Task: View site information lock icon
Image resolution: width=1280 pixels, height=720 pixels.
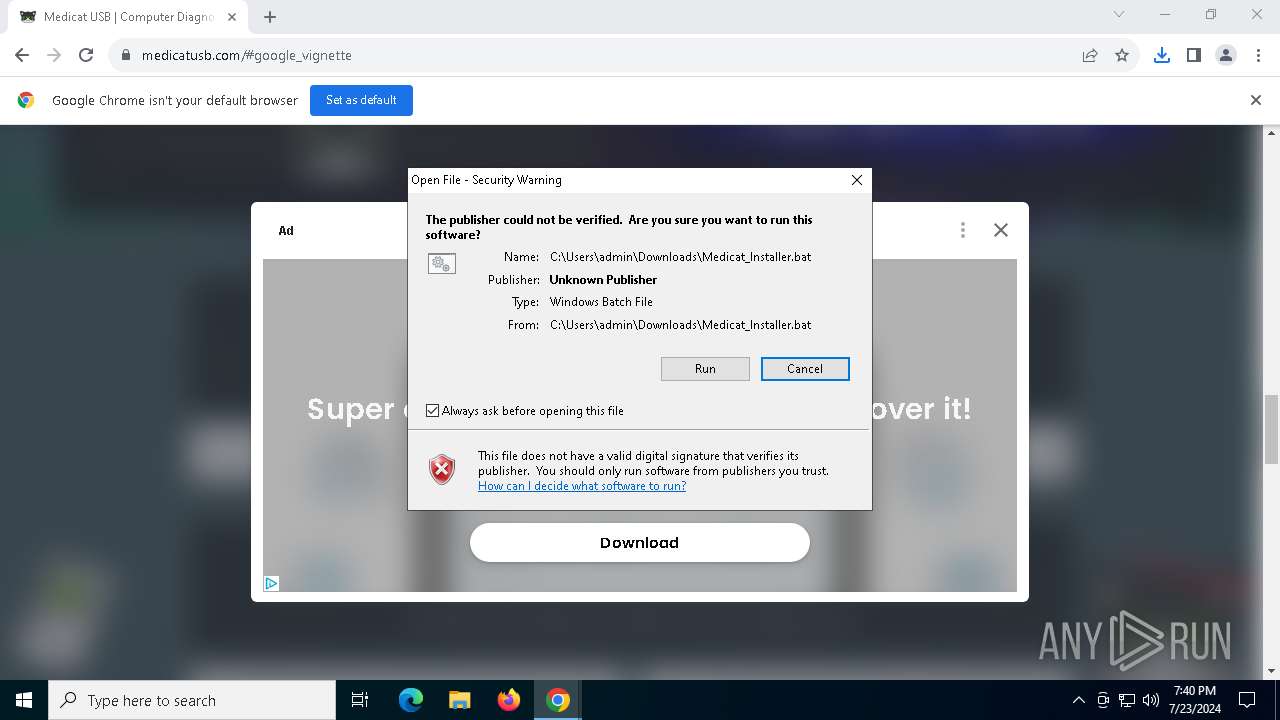Action: point(126,55)
